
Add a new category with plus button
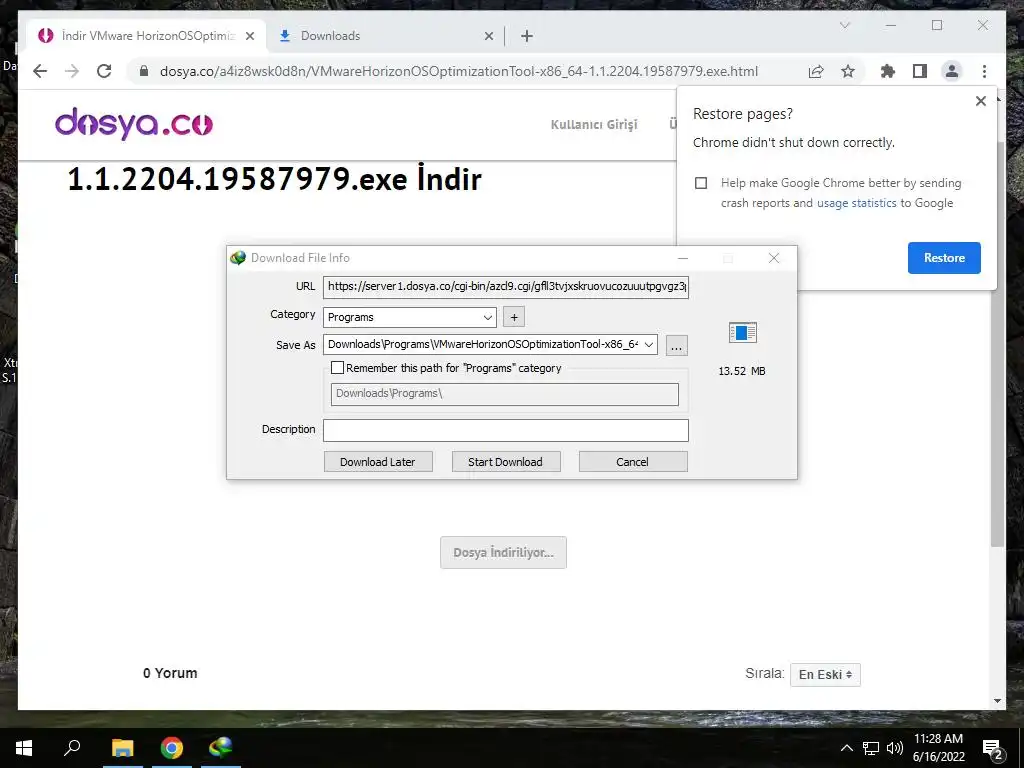(514, 317)
